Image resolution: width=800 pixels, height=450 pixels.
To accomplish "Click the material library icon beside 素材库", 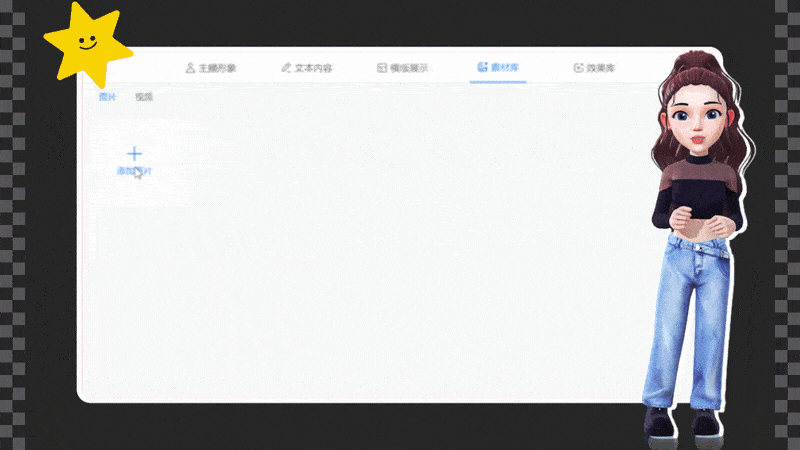I will (482, 68).
